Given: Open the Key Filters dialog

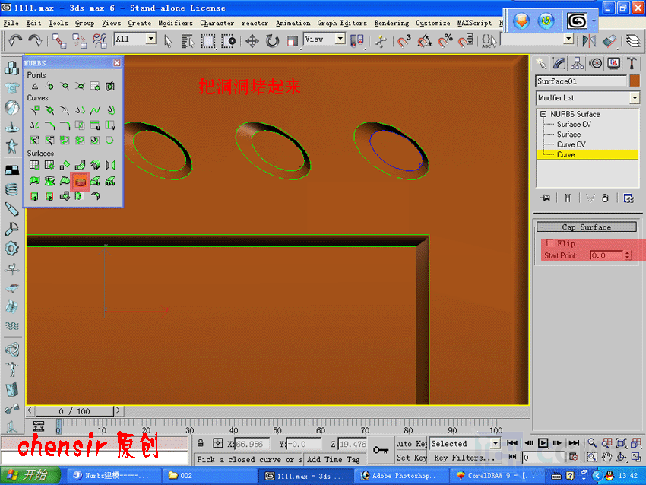Looking at the screenshot, I should pos(464,458).
